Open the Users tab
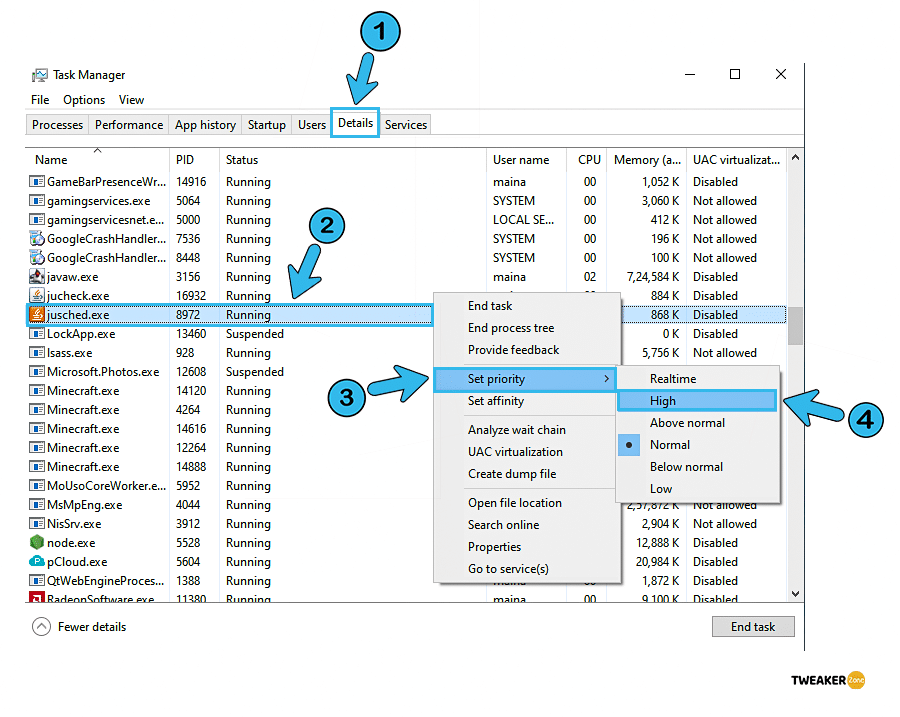 (312, 125)
